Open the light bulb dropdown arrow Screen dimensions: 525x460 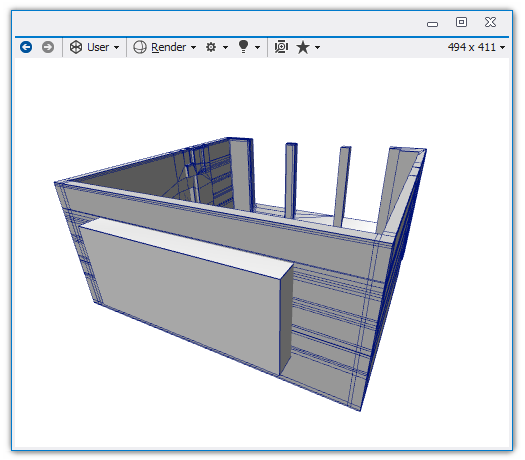pos(257,48)
